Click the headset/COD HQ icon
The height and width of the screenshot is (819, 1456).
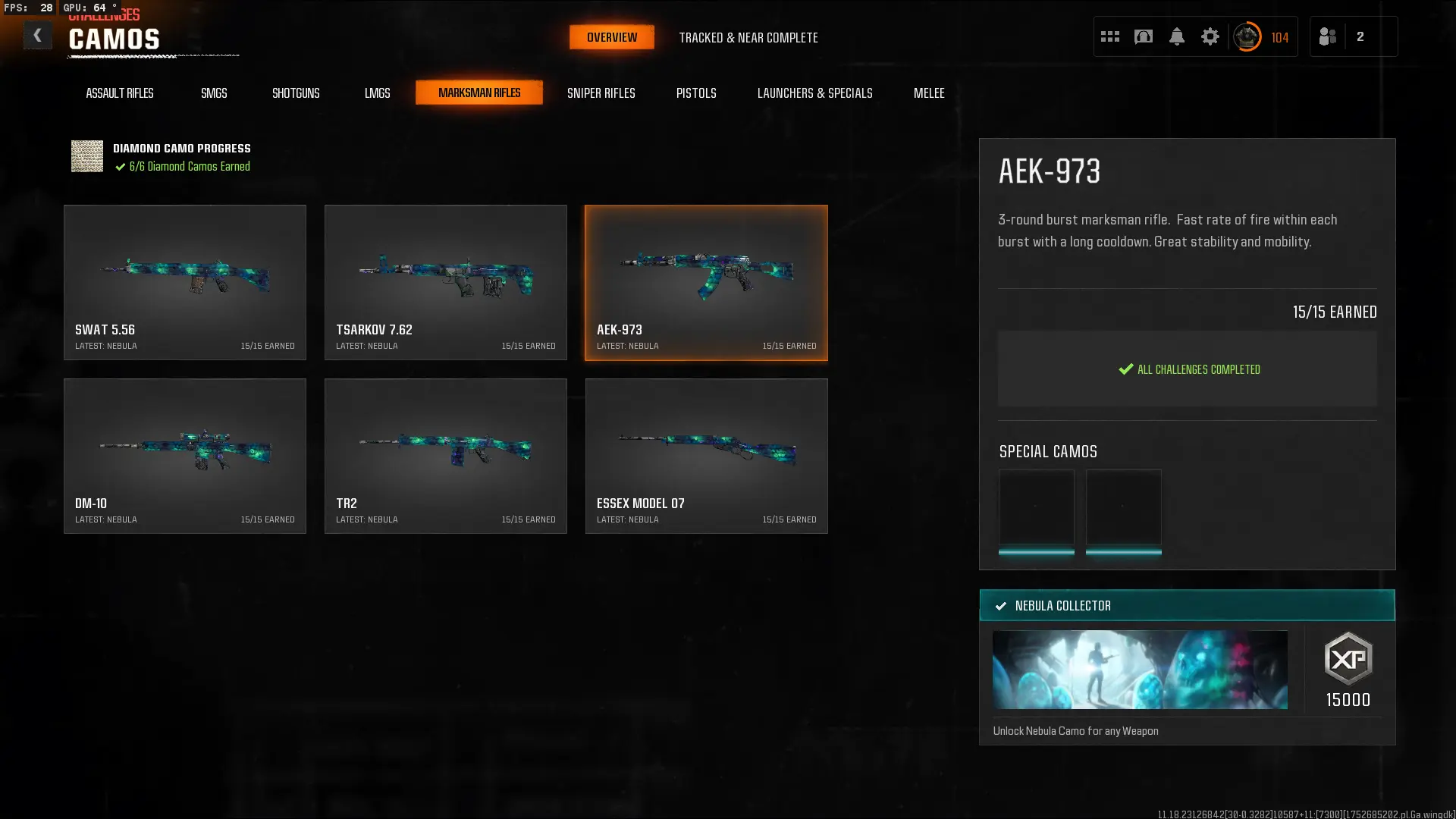[1143, 36]
